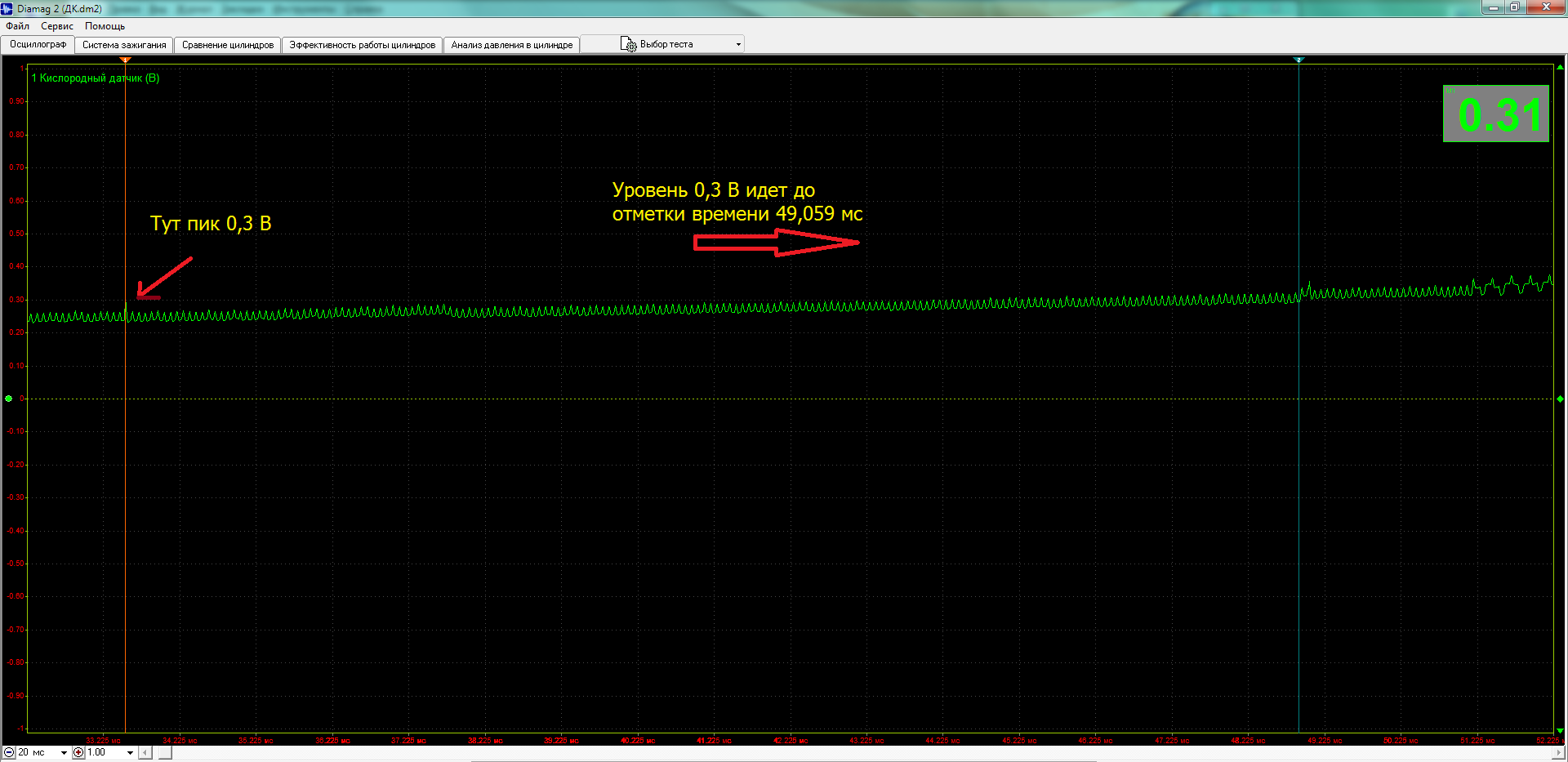Click the horizontal scrollbar thumb
The image size is (1568, 762).
(x=165, y=752)
